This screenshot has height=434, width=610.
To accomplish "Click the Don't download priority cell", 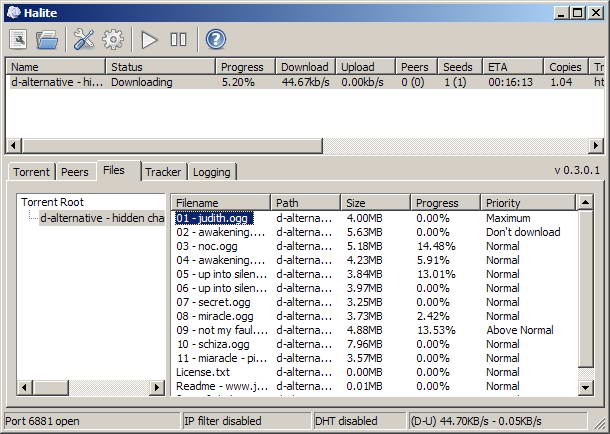I will [523, 232].
